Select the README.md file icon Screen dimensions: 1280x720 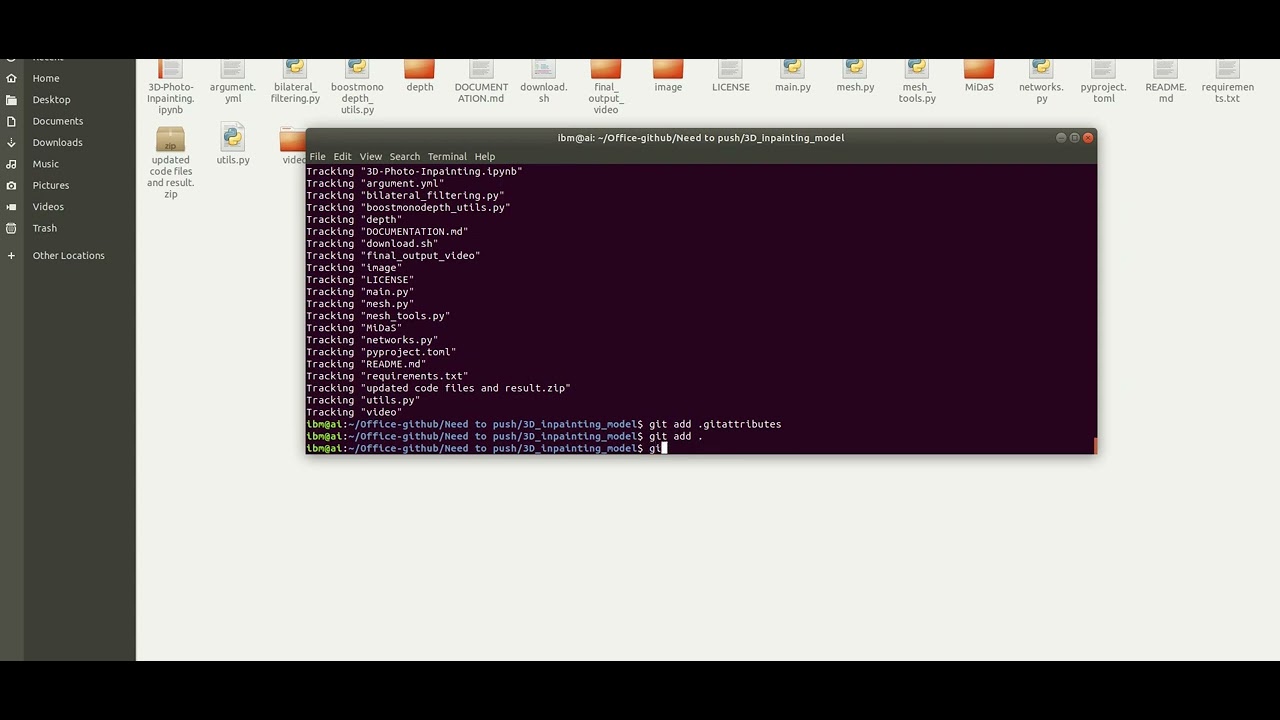pos(1166,69)
